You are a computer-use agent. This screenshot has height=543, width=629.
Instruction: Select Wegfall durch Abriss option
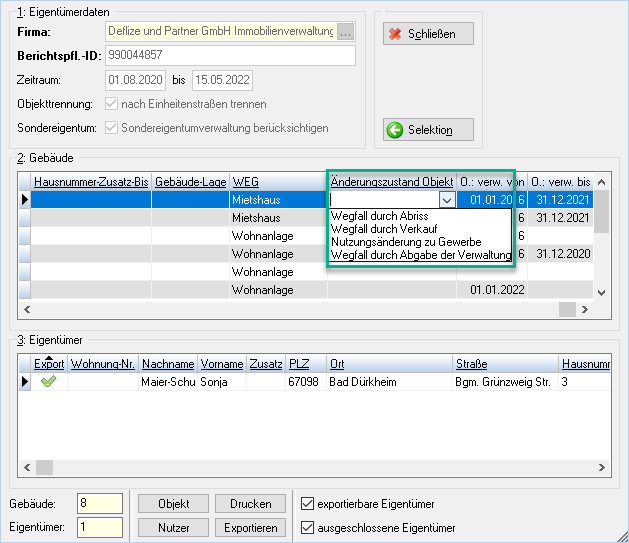379,216
